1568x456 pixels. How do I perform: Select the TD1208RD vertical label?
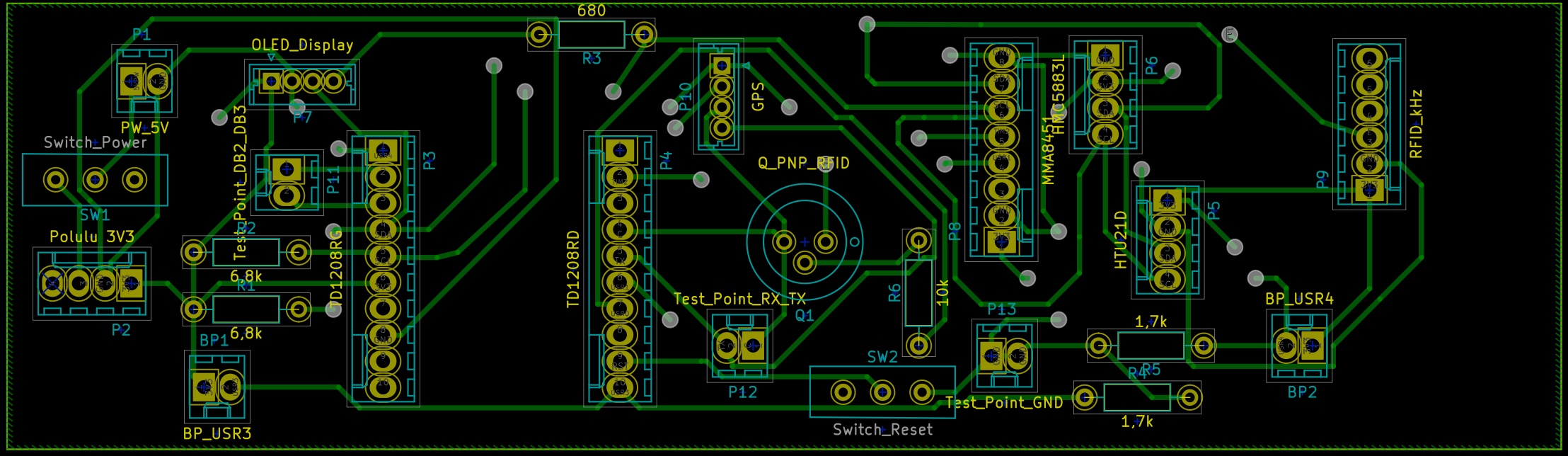tap(573, 269)
